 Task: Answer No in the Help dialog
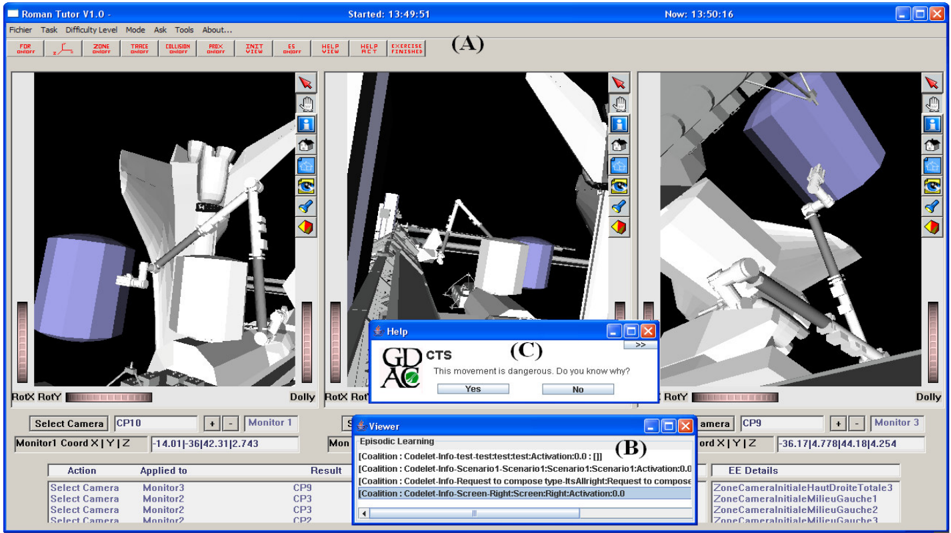tap(578, 389)
